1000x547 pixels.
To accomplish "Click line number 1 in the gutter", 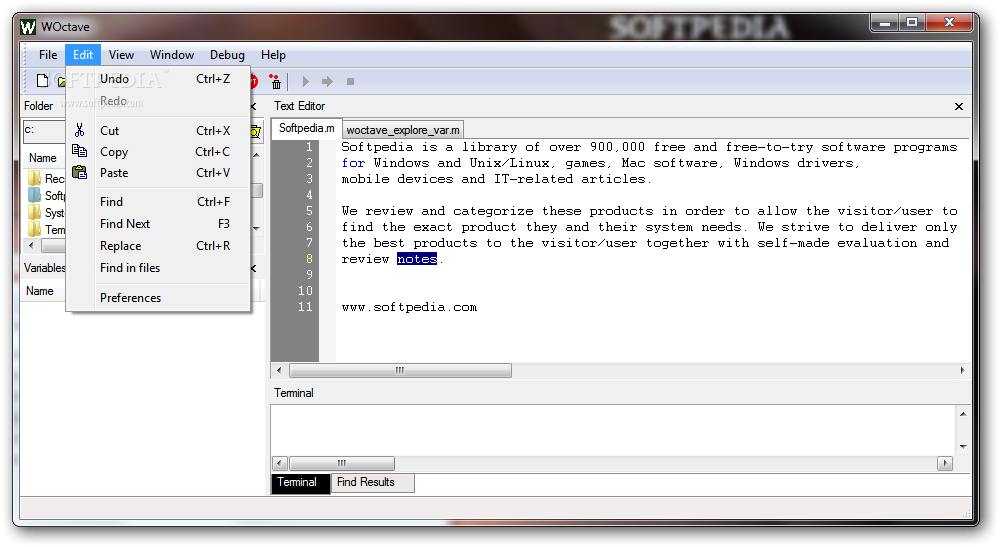I will pyautogui.click(x=309, y=147).
